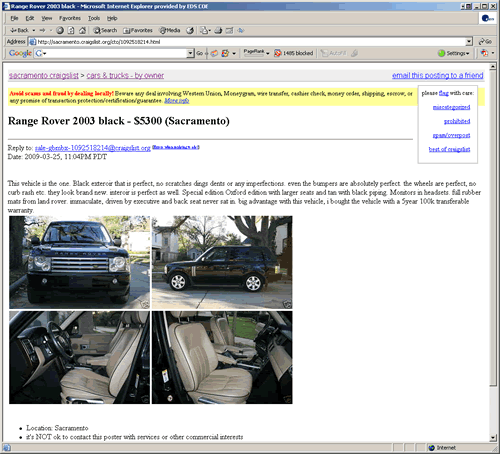The image size is (500, 454).
Task: Click the Go button beside Address bar
Action: click(x=485, y=42)
